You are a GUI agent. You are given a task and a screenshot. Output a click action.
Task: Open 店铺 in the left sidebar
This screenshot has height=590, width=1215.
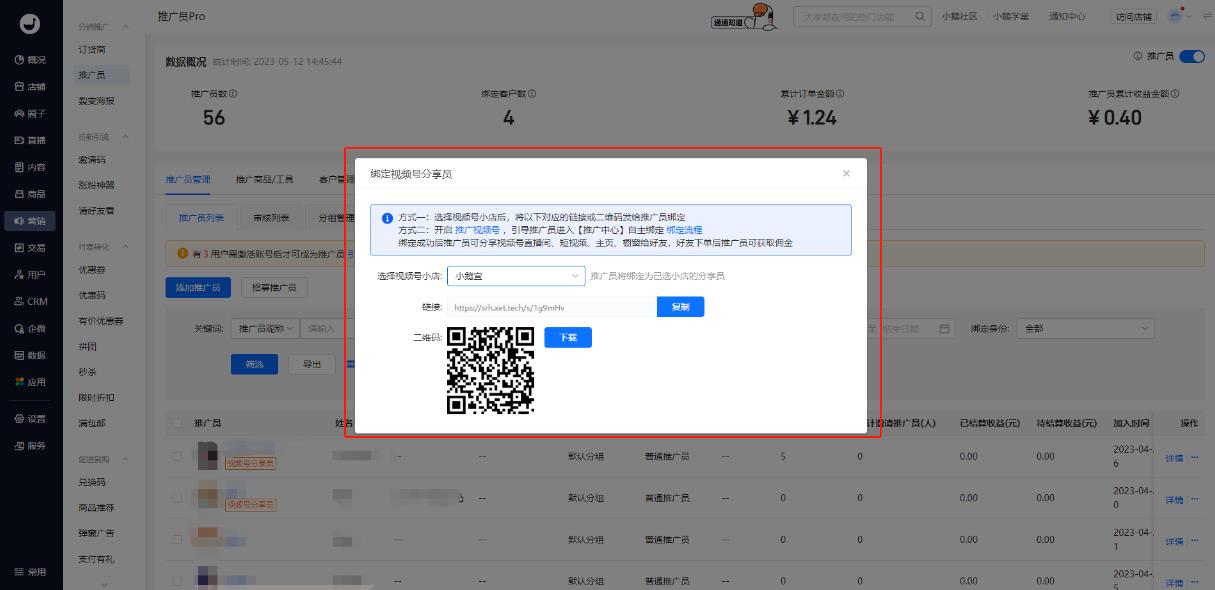pos(30,87)
